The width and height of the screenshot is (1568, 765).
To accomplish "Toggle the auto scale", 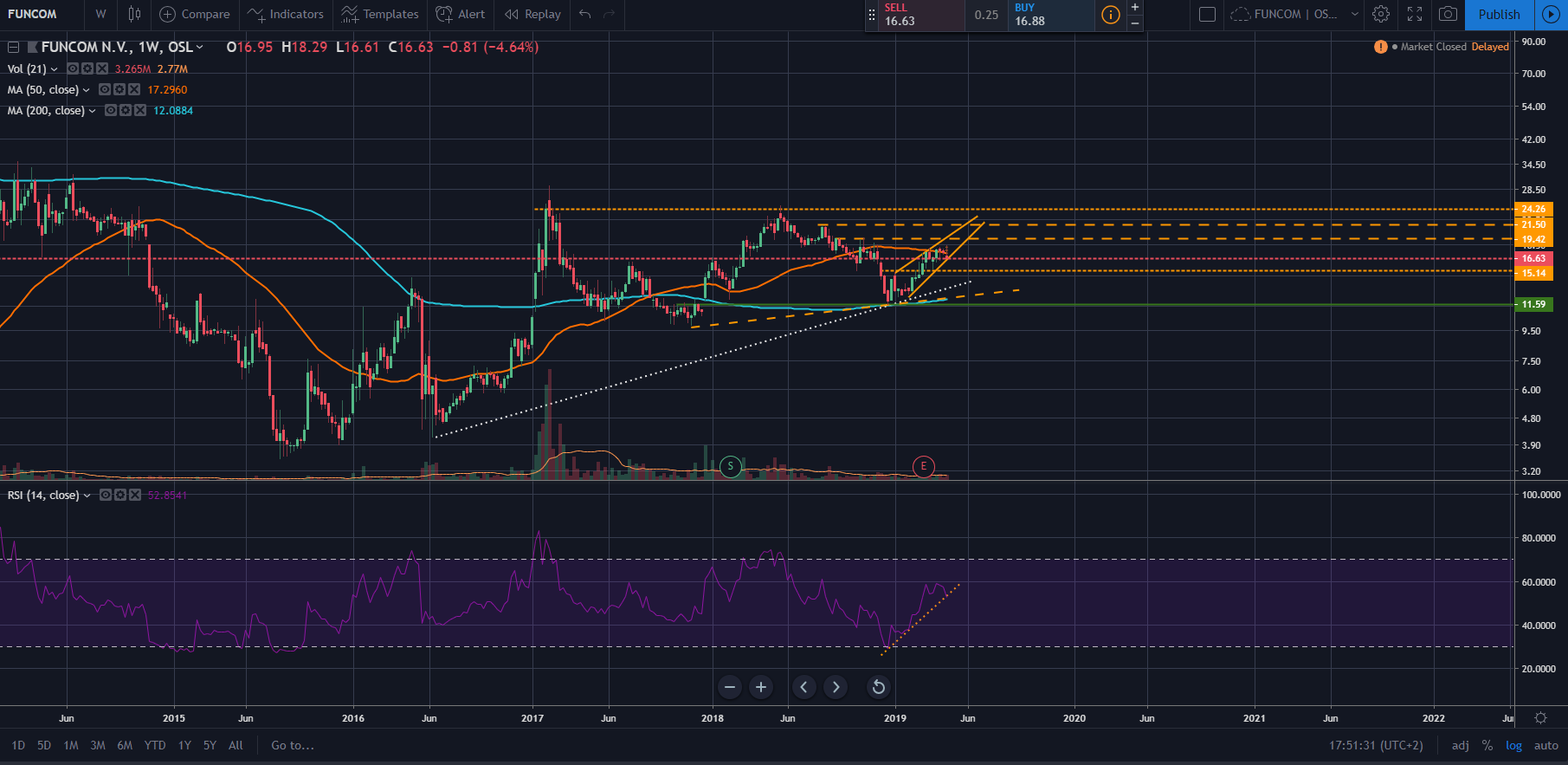I will [x=1546, y=745].
